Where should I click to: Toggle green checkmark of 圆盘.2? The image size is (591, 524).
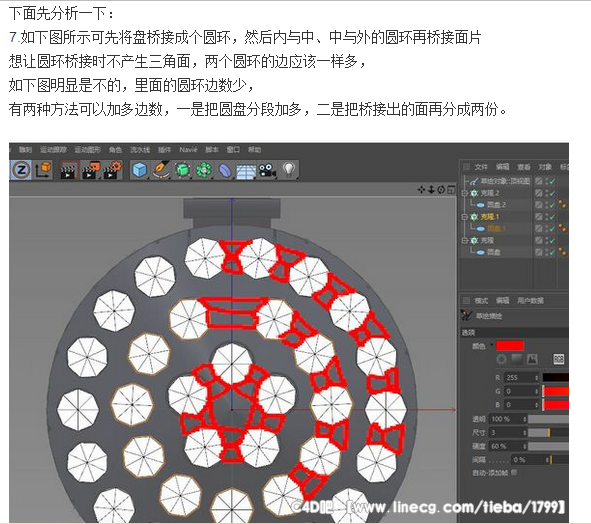tap(553, 205)
